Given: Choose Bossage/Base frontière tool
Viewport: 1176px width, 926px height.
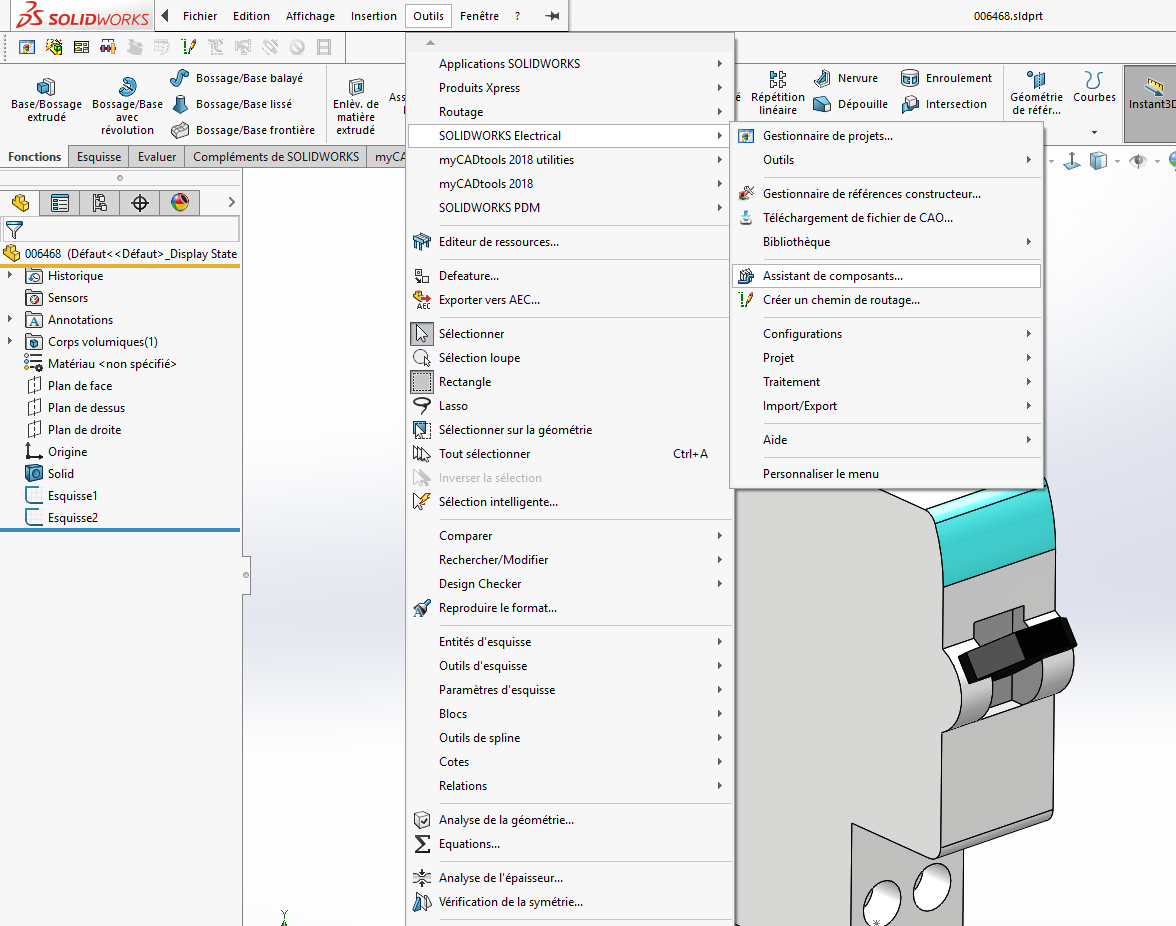Looking at the screenshot, I should (x=242, y=130).
